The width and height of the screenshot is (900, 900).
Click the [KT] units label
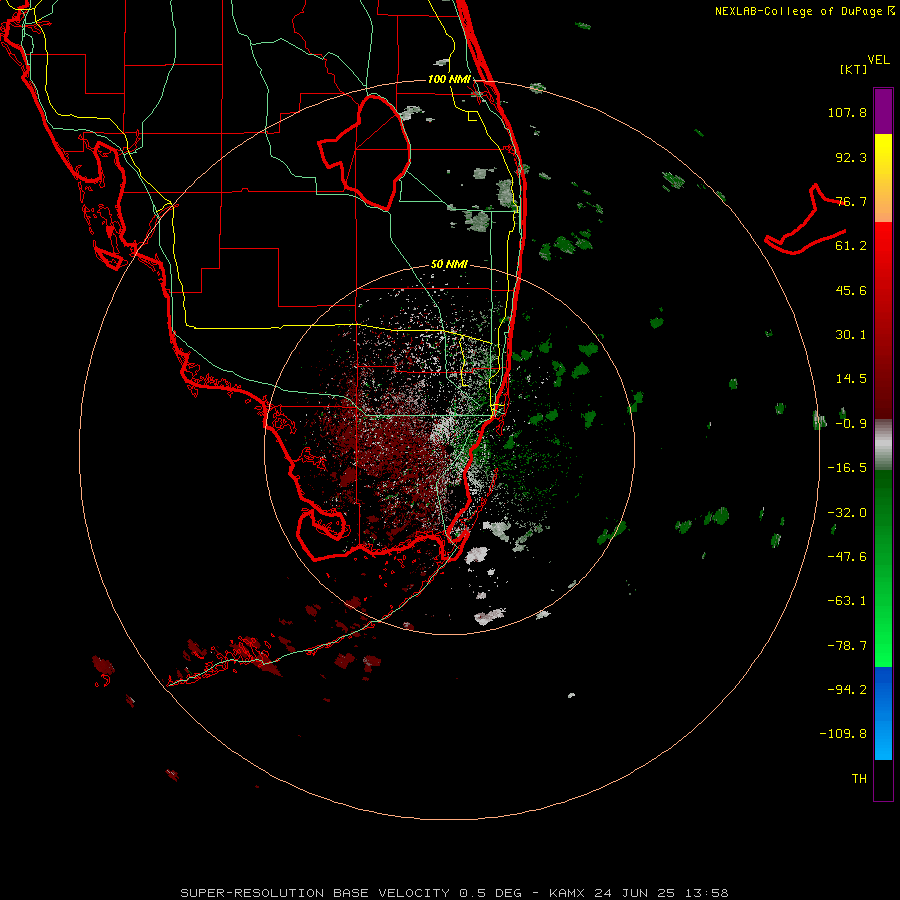854,69
